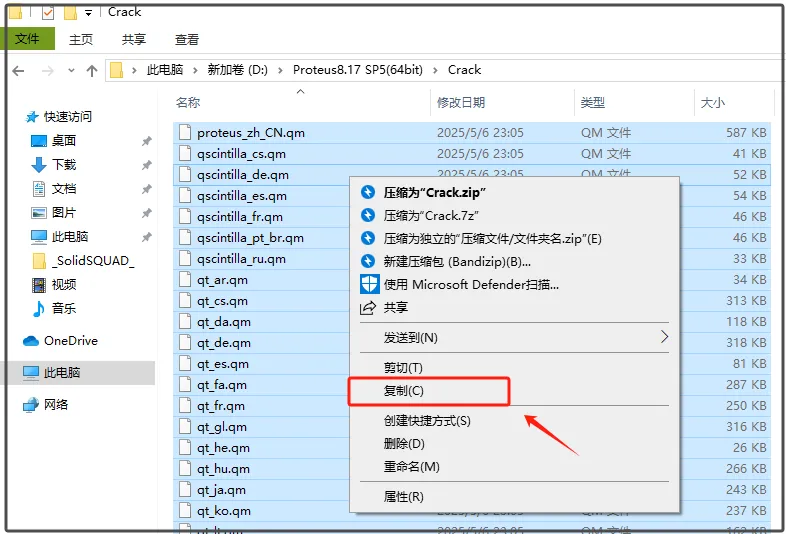
Task: Select file qscintilla_cs.qm
Action: (x=241, y=154)
